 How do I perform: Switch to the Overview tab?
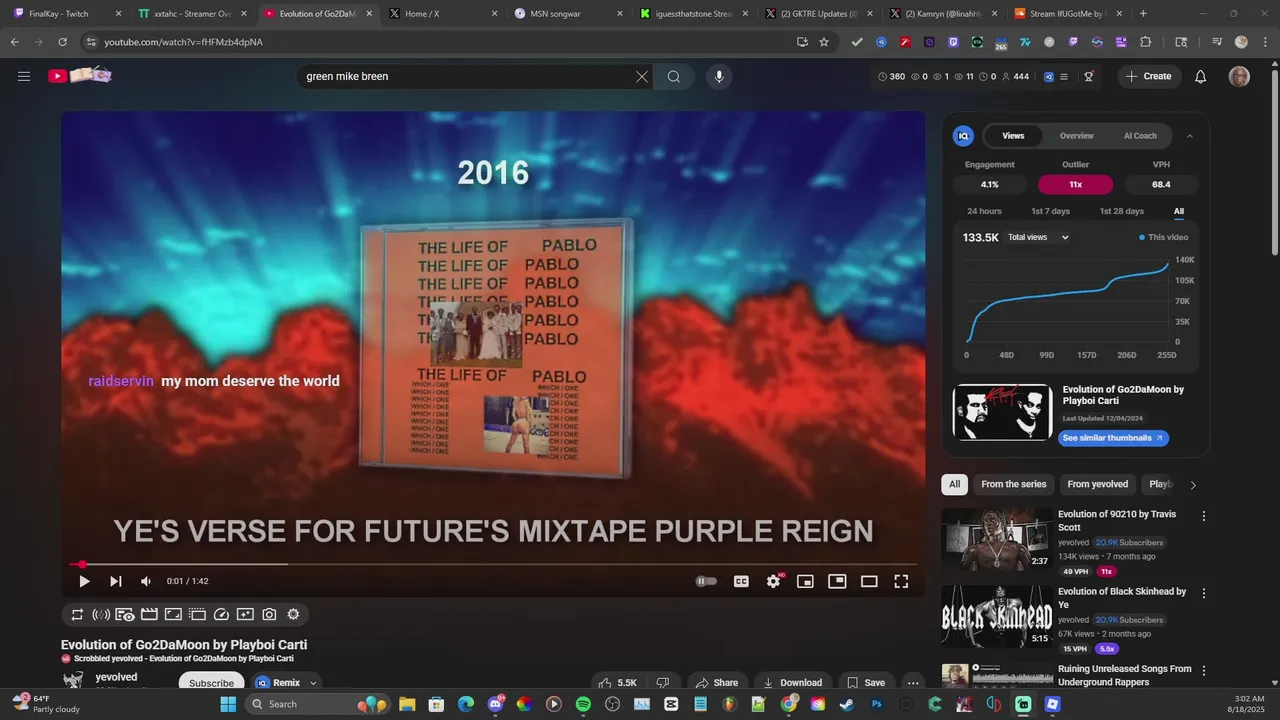1077,136
